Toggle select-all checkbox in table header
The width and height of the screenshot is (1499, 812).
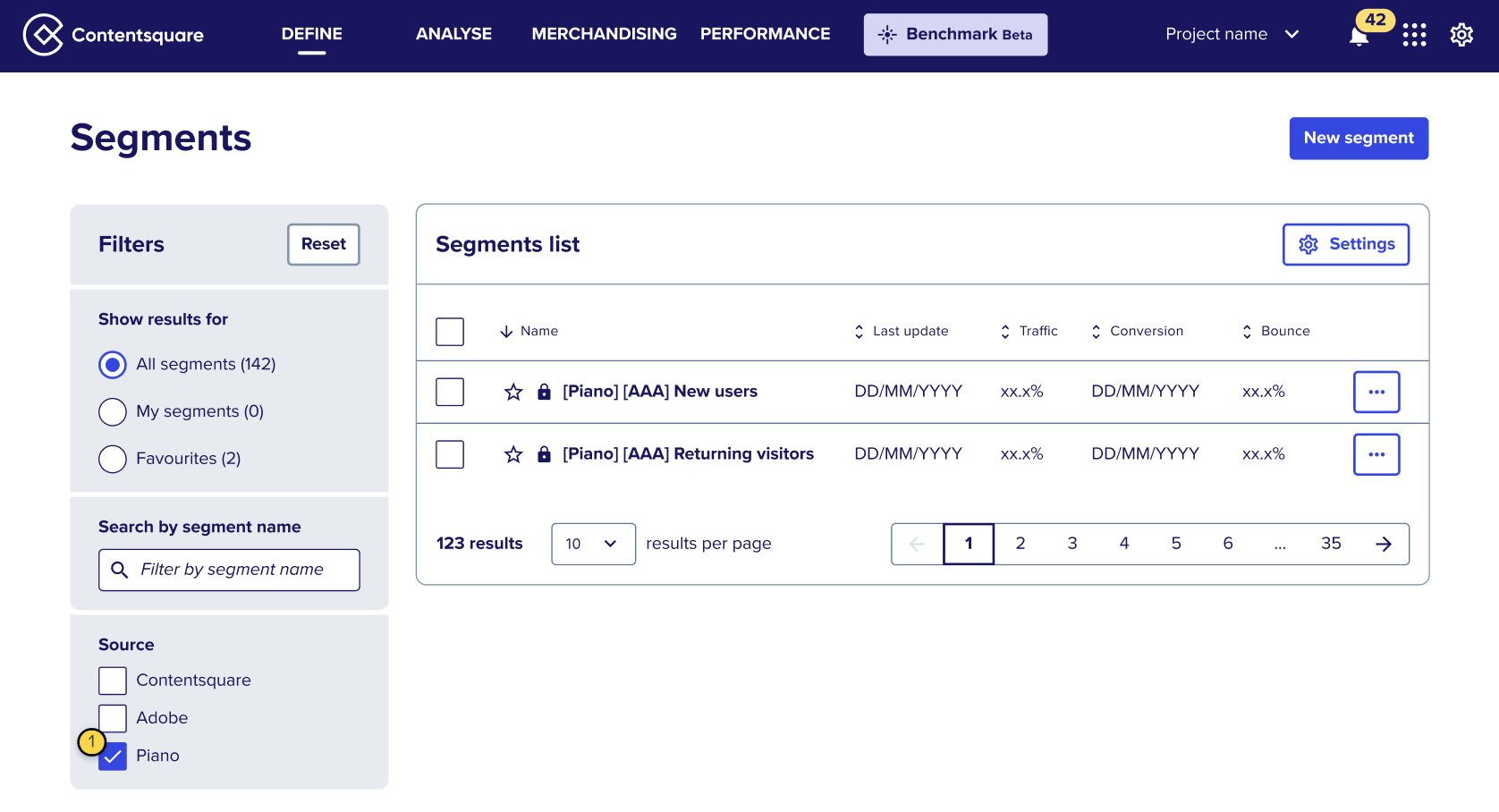tap(450, 332)
